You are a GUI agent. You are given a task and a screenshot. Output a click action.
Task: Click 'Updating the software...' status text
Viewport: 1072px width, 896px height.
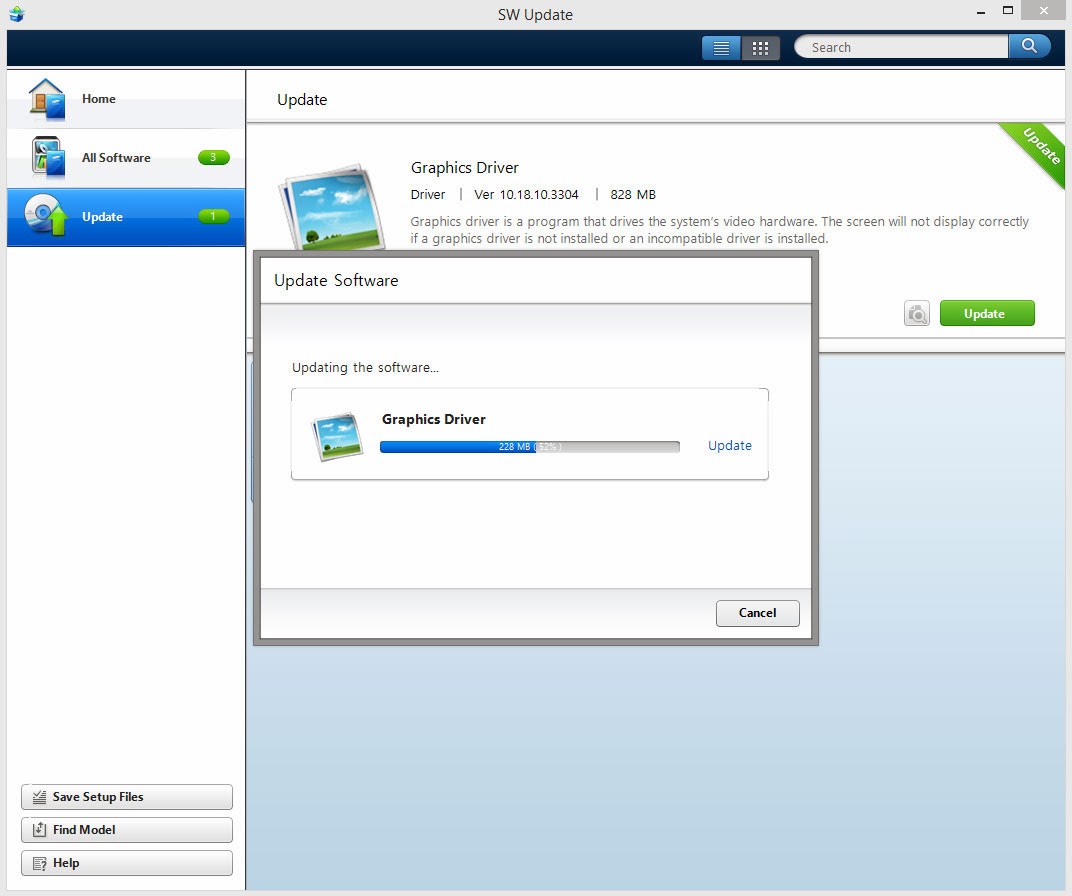pyautogui.click(x=365, y=368)
